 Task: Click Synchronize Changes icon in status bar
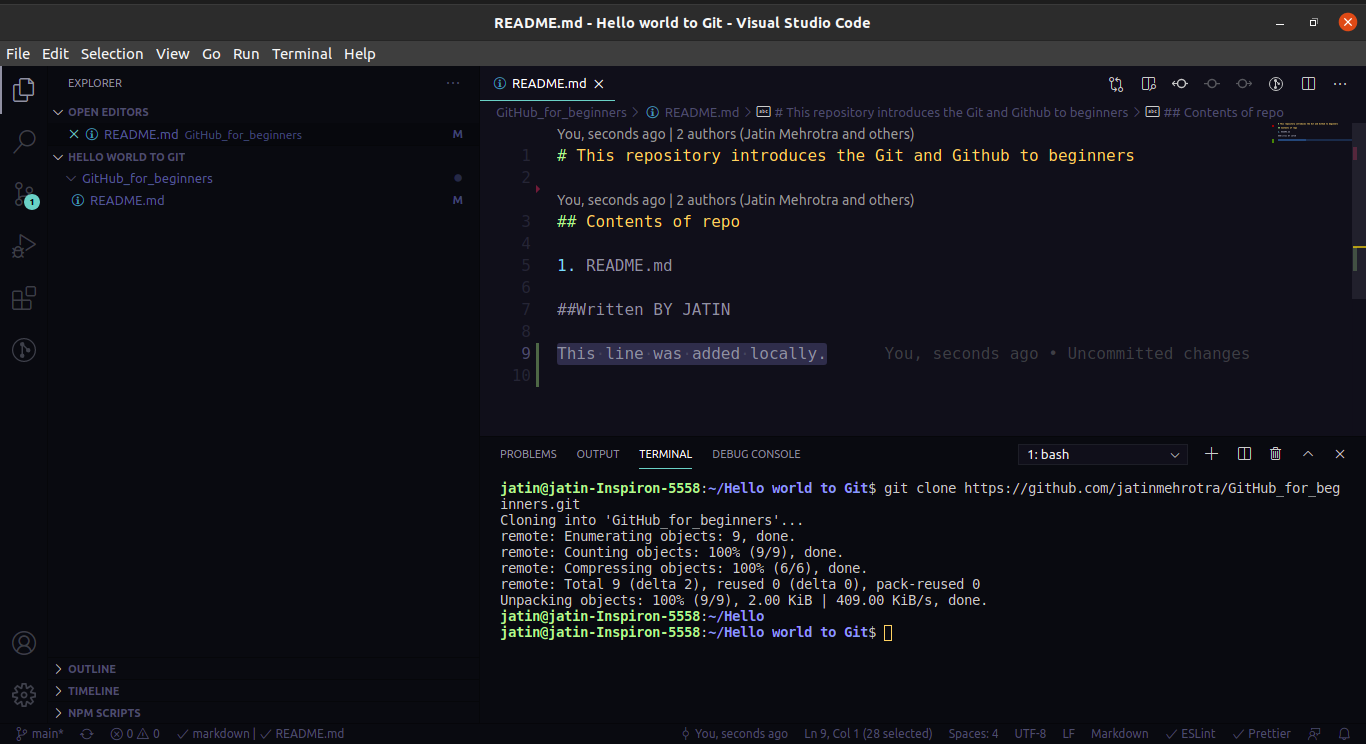[87, 734]
